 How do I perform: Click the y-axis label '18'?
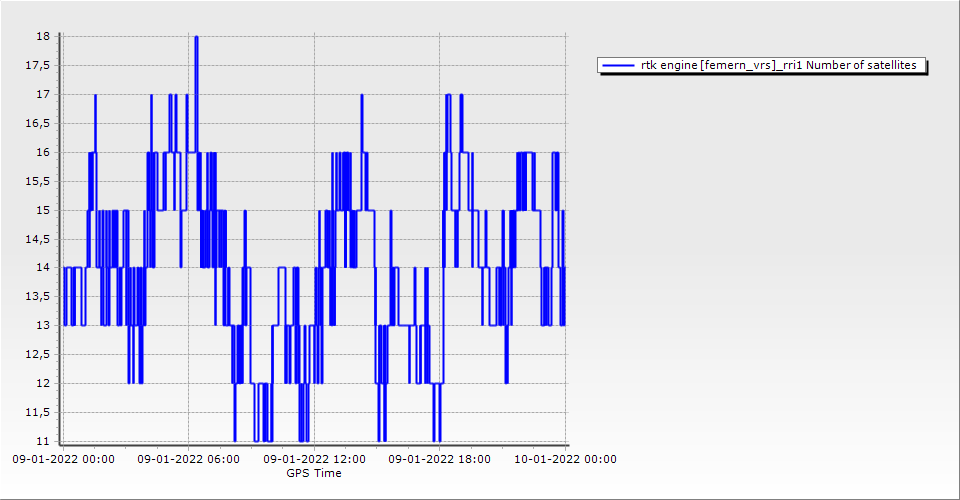[43, 37]
